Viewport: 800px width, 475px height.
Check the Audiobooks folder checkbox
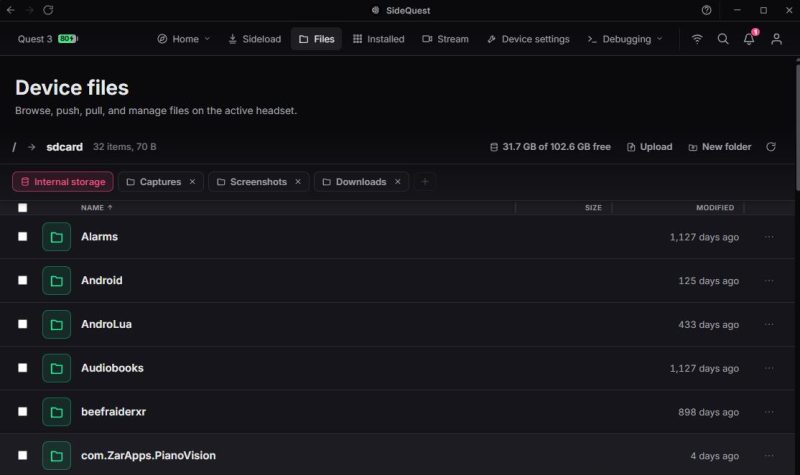(x=22, y=368)
